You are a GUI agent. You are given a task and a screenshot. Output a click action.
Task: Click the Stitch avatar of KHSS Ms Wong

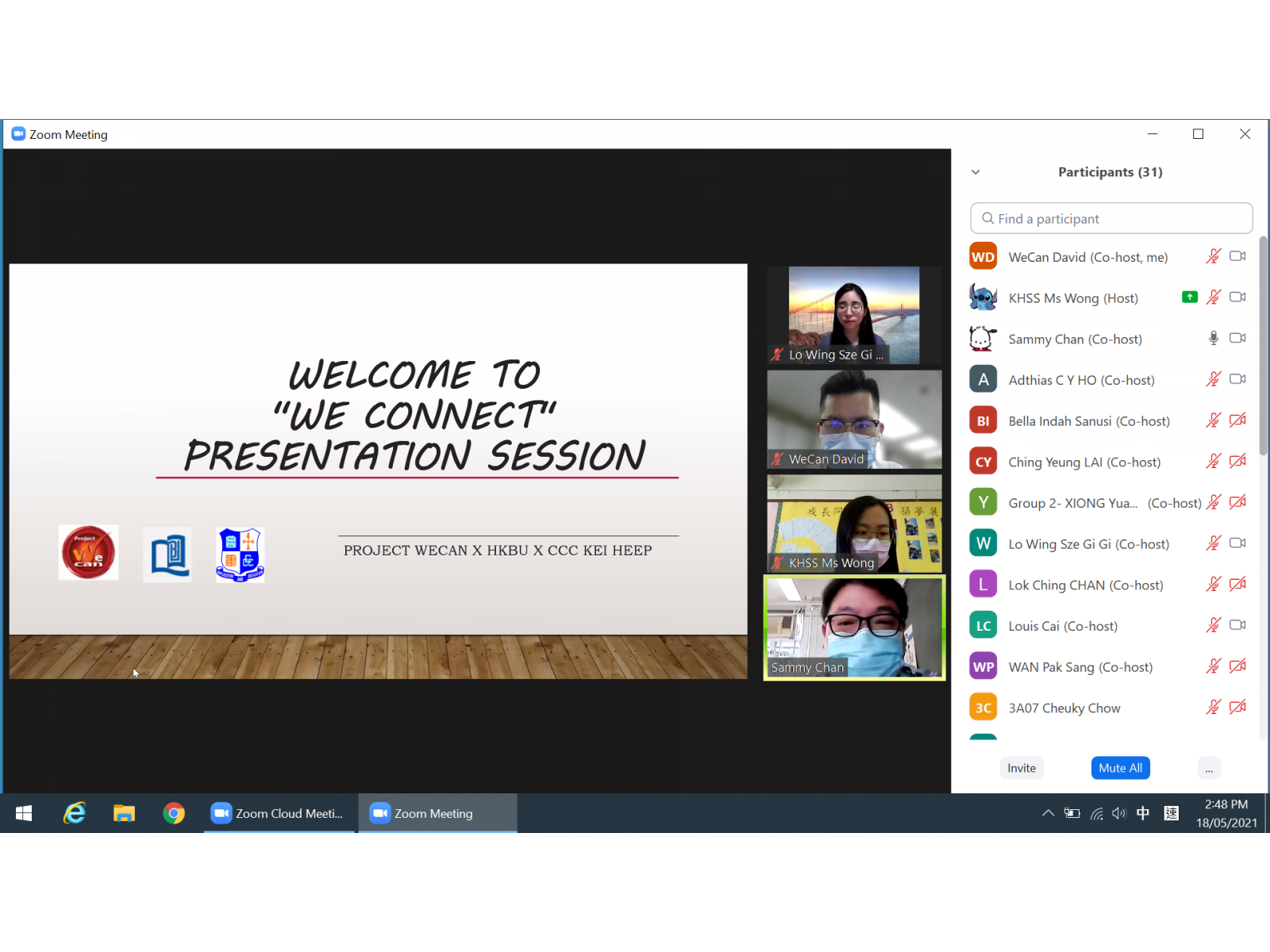tap(983, 298)
